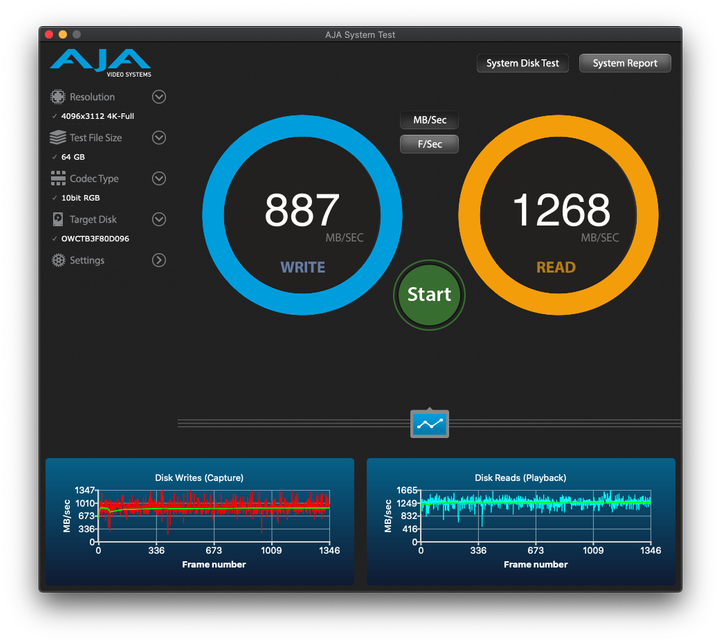Click the Disk Writes (Capture) graph
Image resolution: width=720 pixels, height=642 pixels.
click(x=199, y=520)
